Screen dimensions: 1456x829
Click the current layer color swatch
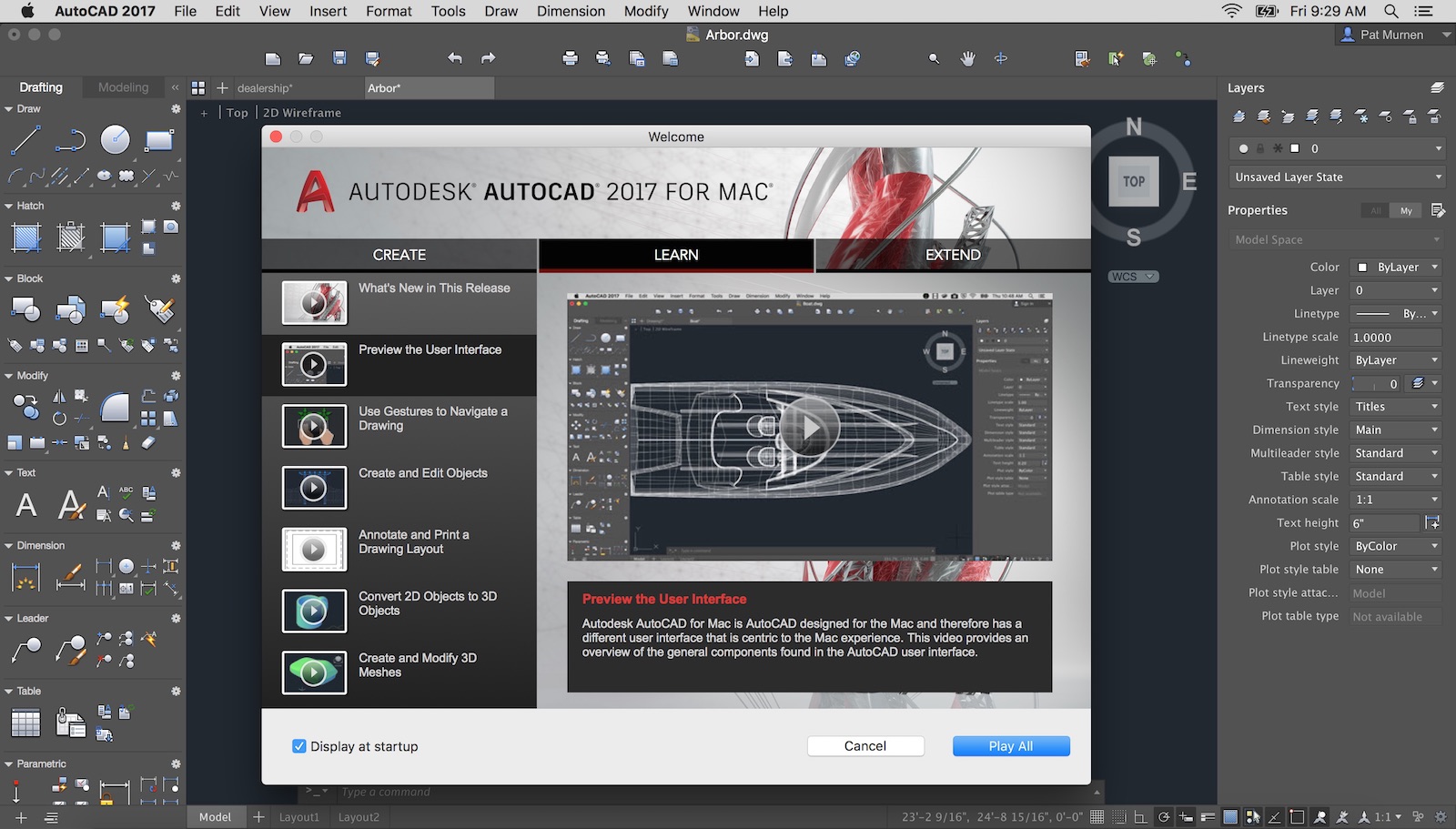point(1295,148)
